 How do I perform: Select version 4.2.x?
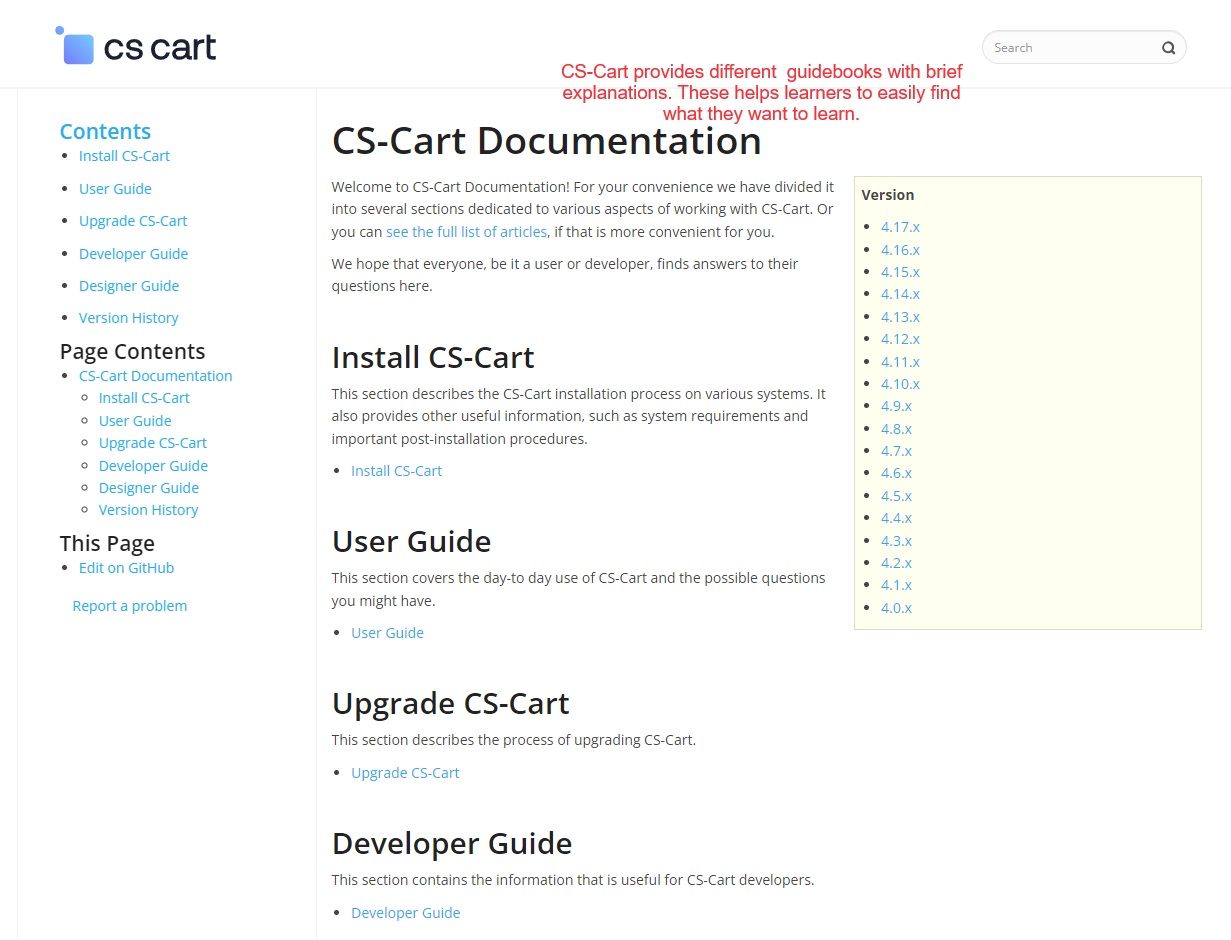(x=896, y=563)
